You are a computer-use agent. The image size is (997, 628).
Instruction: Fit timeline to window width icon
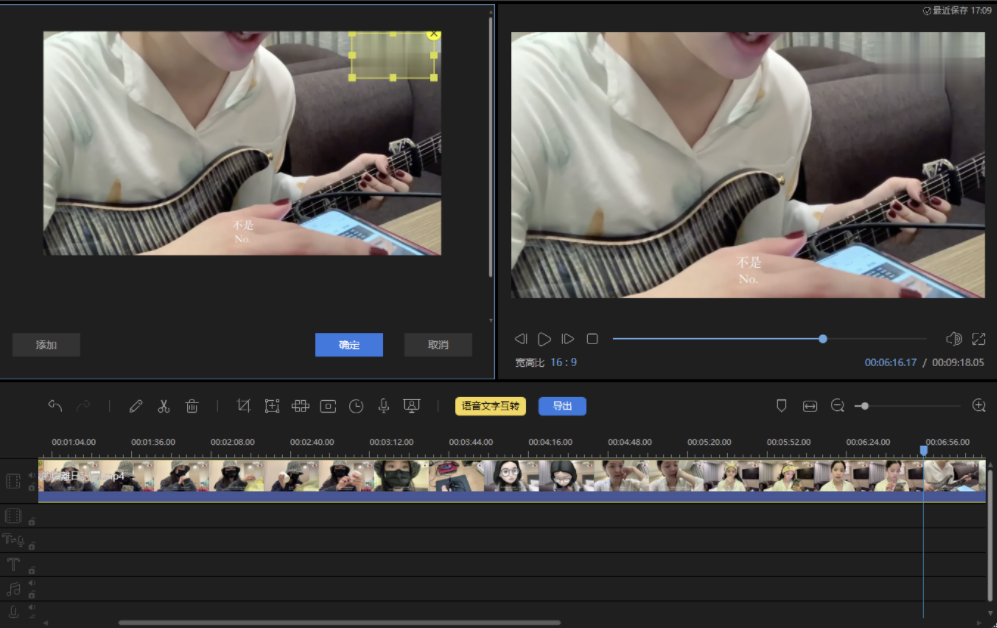point(809,406)
